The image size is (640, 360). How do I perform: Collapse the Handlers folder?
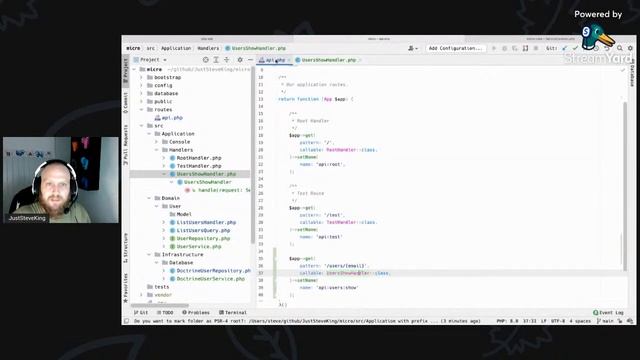click(157, 150)
